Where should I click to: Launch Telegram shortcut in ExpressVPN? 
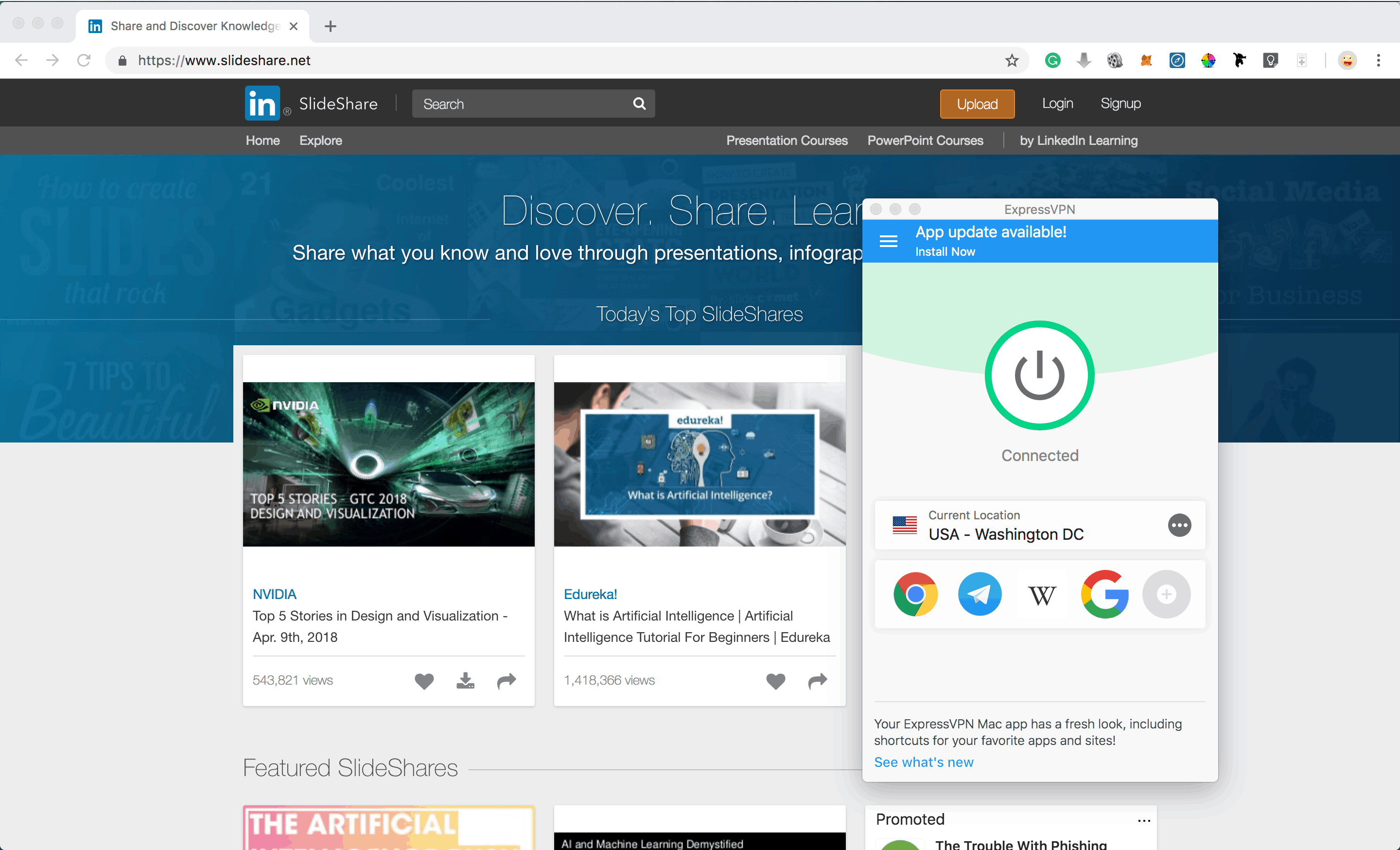pyautogui.click(x=980, y=594)
